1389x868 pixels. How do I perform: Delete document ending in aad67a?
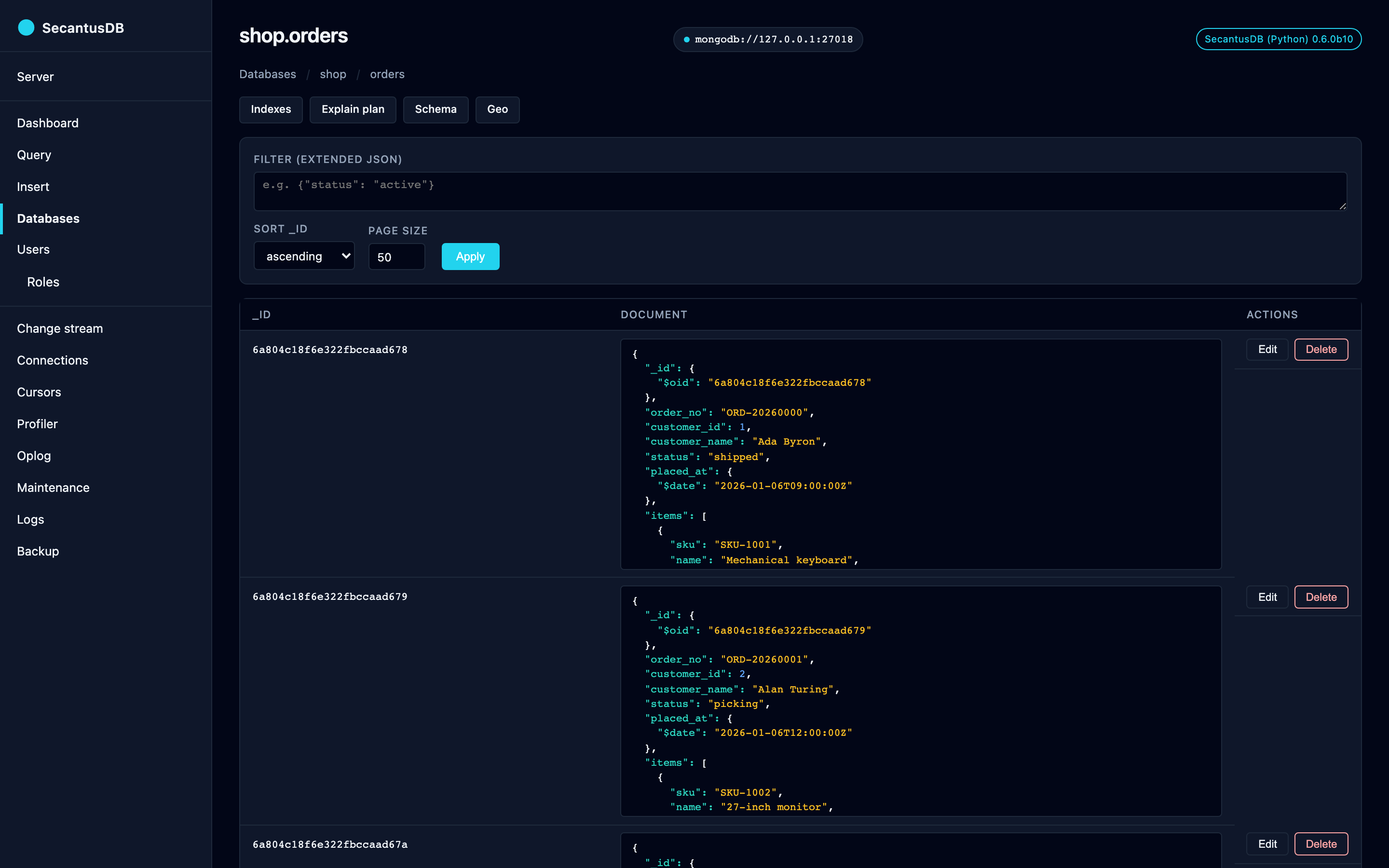pos(1321,844)
